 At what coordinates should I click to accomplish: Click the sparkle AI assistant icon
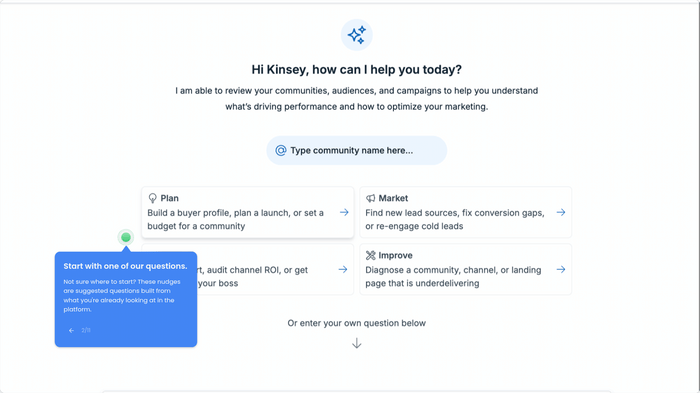click(357, 35)
